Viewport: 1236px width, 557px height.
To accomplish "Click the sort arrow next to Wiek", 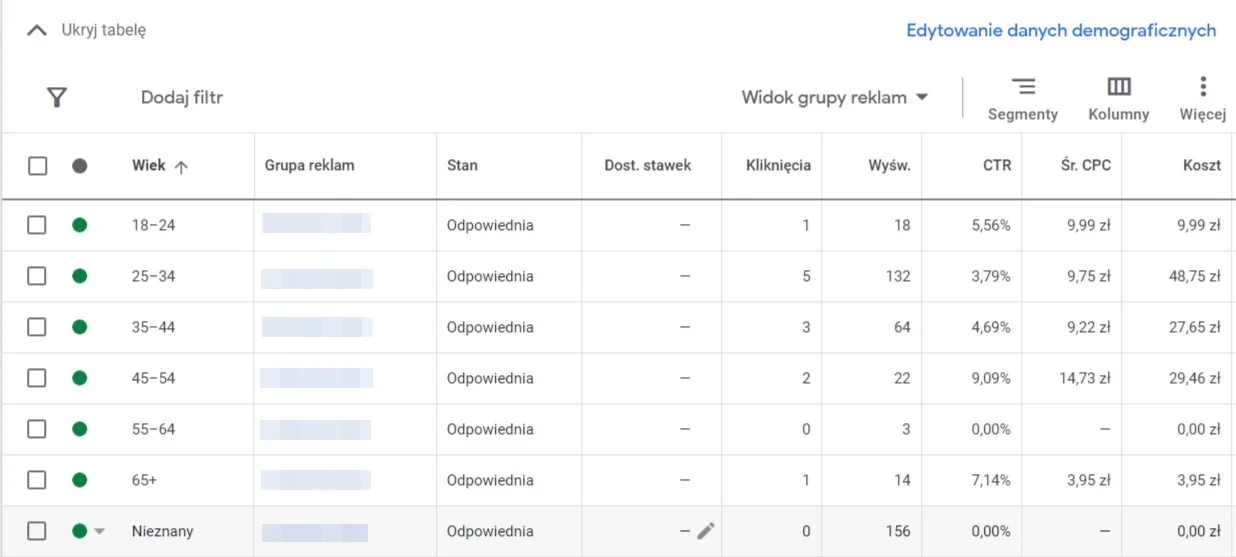I will [x=181, y=167].
